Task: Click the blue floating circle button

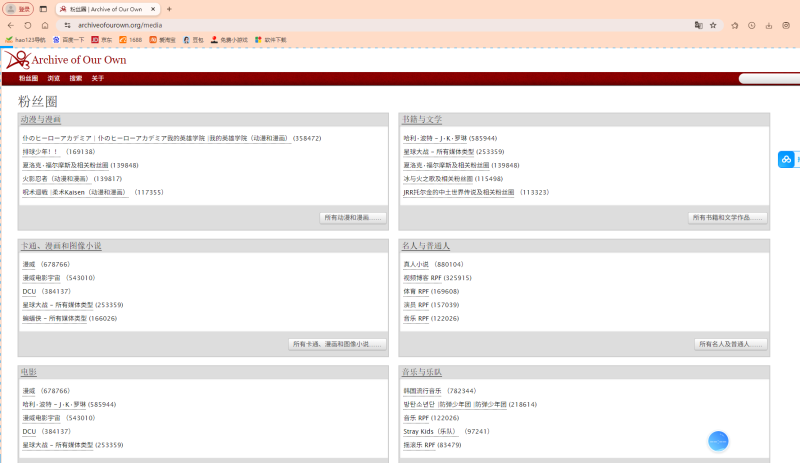Action: 718,441
